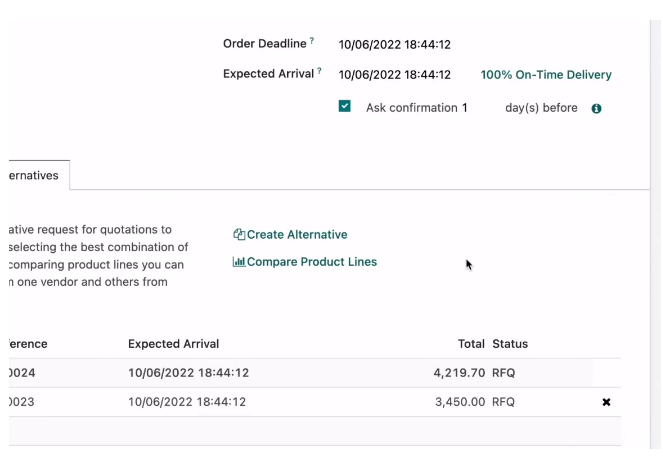Click the info icon after day(s) before
Screen dimensions: 663x465
coord(597,109)
